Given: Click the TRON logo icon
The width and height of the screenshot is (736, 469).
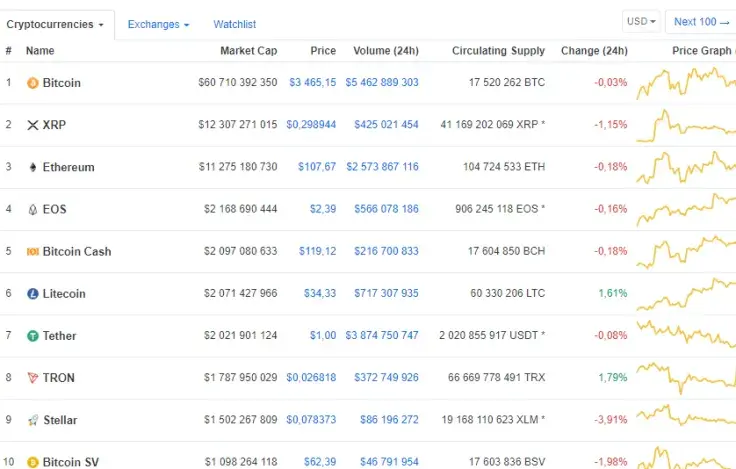Looking at the screenshot, I should point(33,378).
